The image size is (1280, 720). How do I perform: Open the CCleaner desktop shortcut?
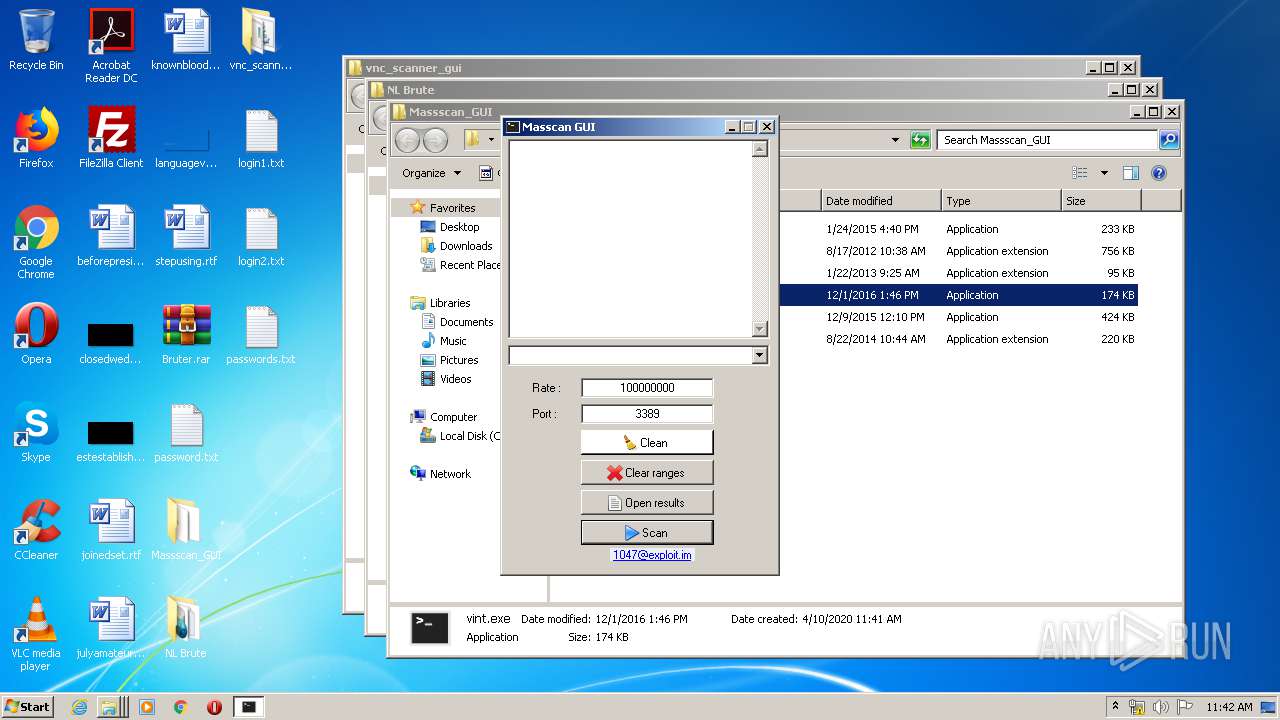(36, 531)
